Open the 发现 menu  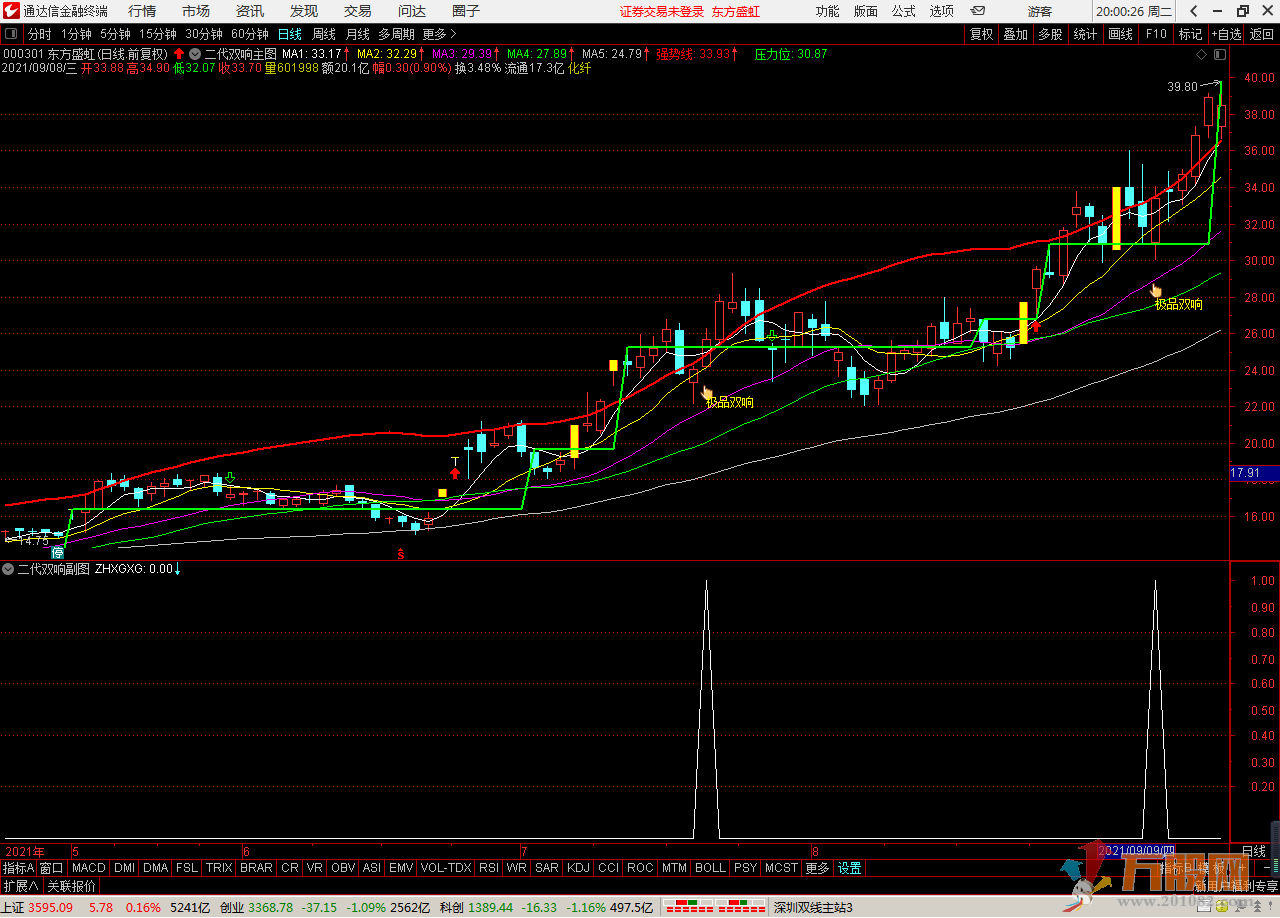[304, 11]
